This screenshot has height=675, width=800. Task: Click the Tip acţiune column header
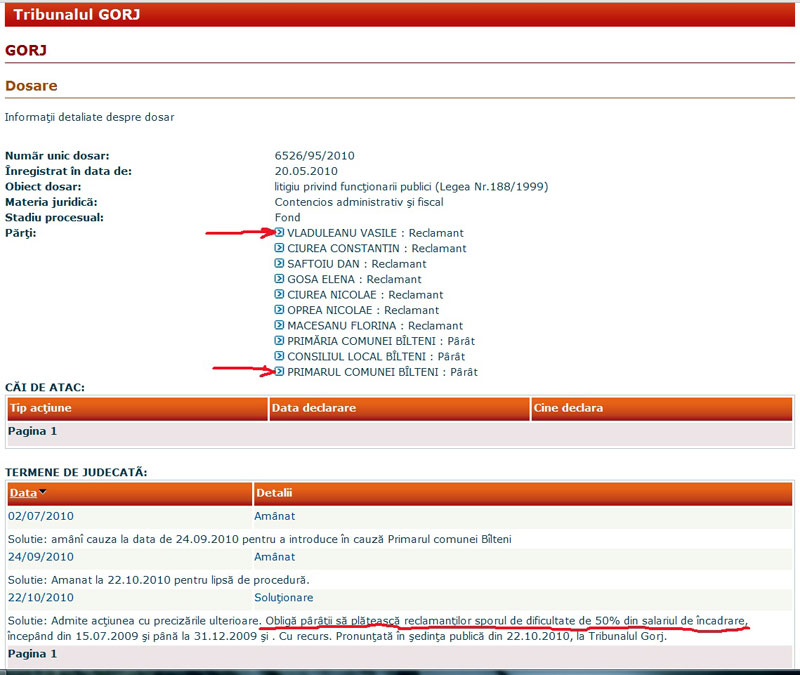click(137, 408)
